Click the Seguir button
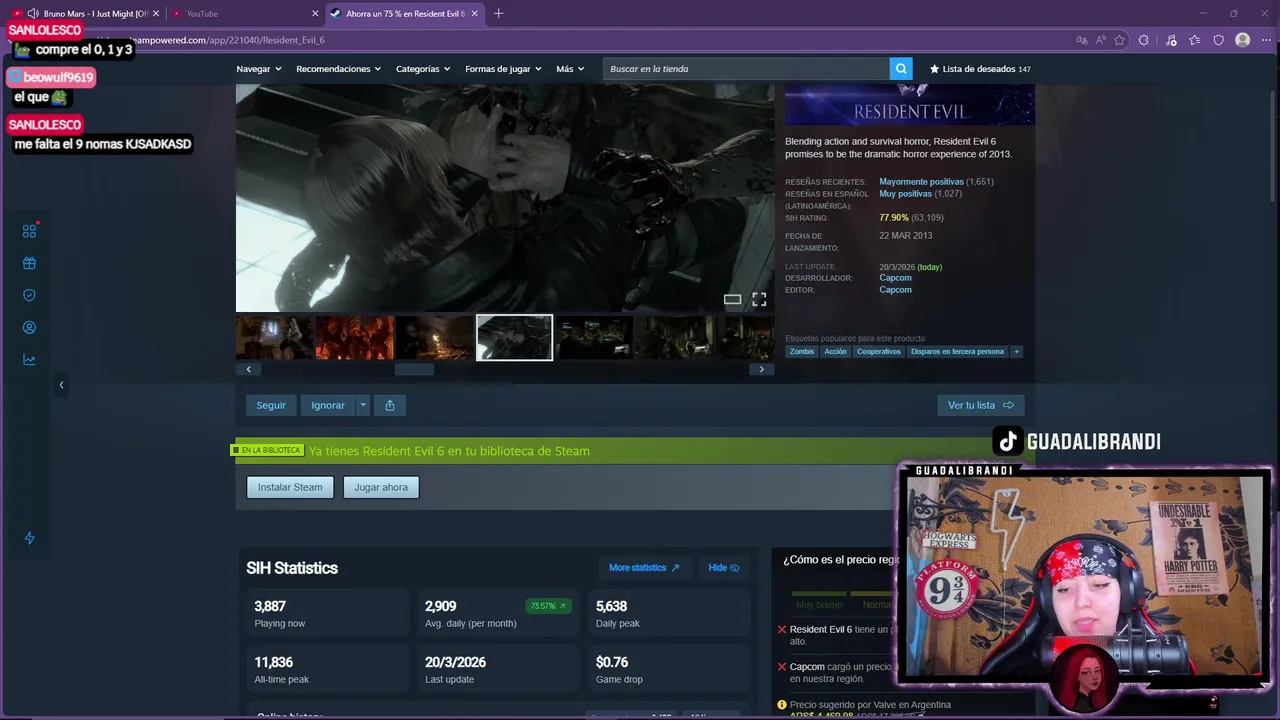1280x720 pixels. coord(271,405)
